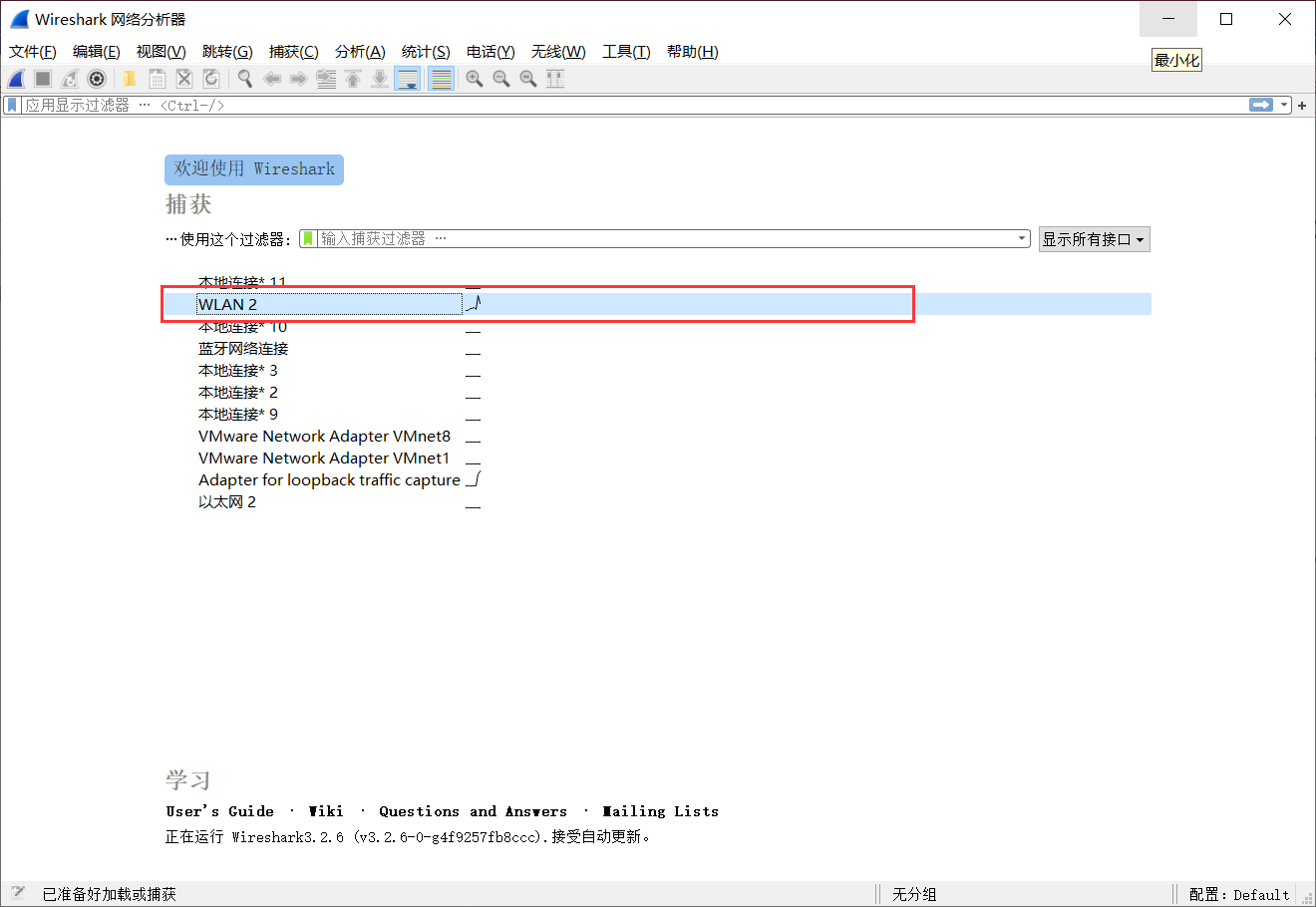Select the 本地连接* 9 interface
Screen dimensions: 1316x907
pyautogui.click(x=658, y=414)
